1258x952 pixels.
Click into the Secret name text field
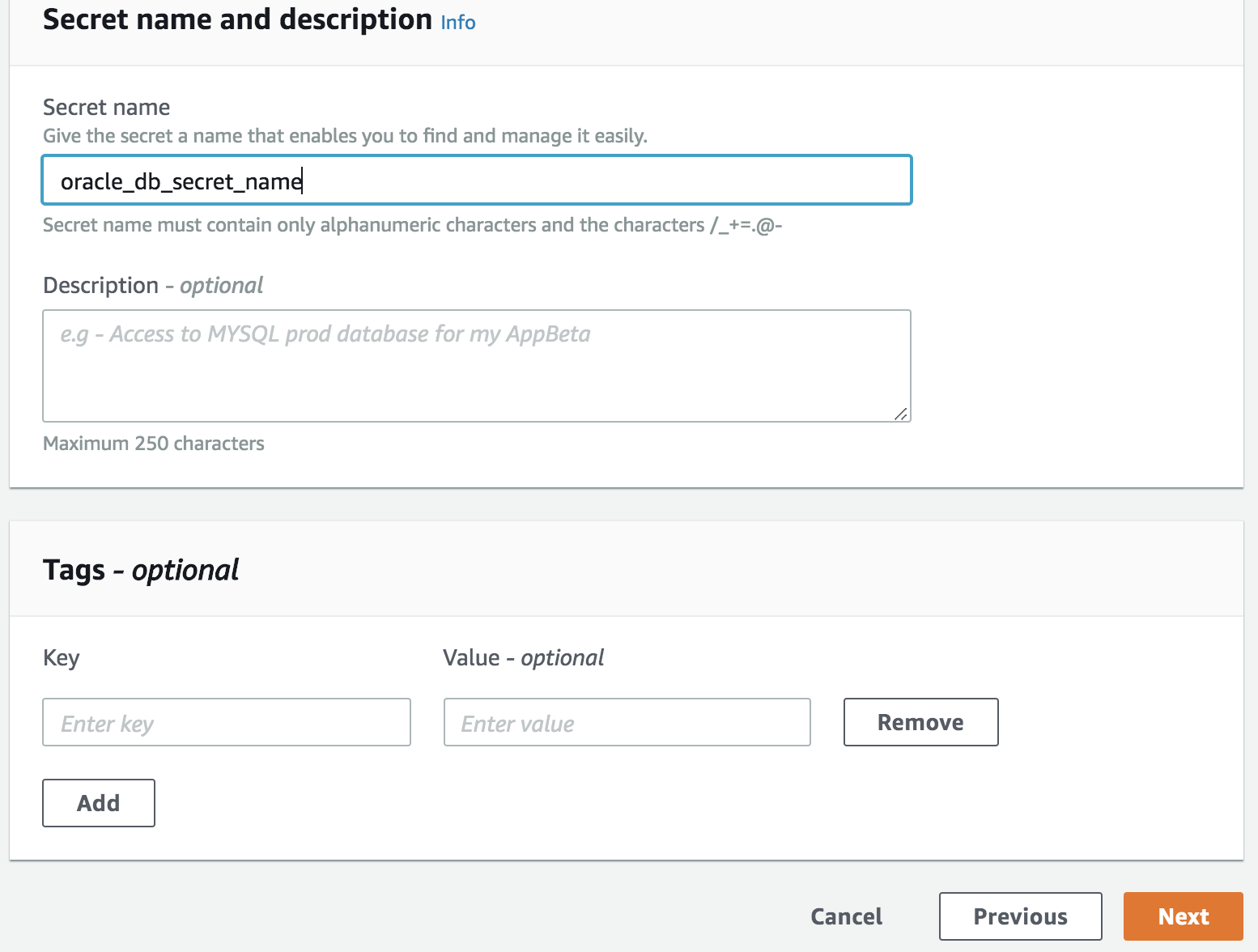tap(477, 180)
